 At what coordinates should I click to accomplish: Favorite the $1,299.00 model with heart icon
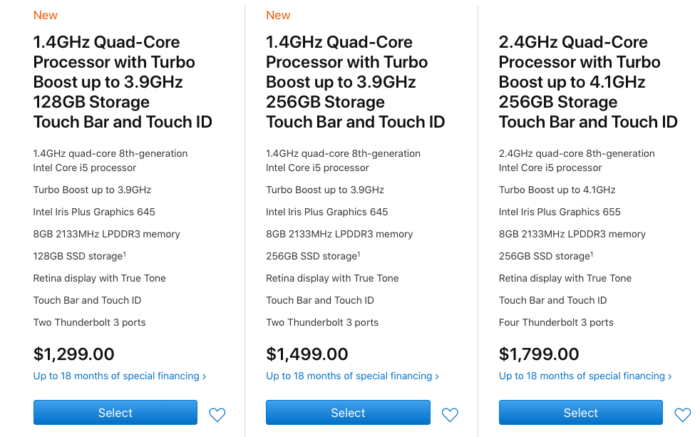tap(217, 414)
